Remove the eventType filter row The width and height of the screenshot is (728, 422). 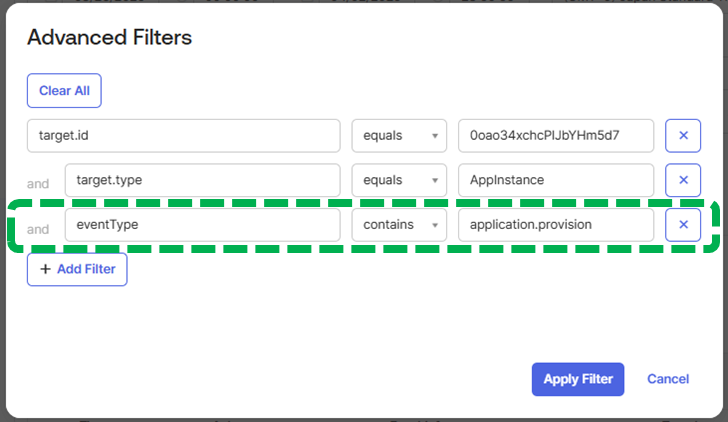coord(683,225)
